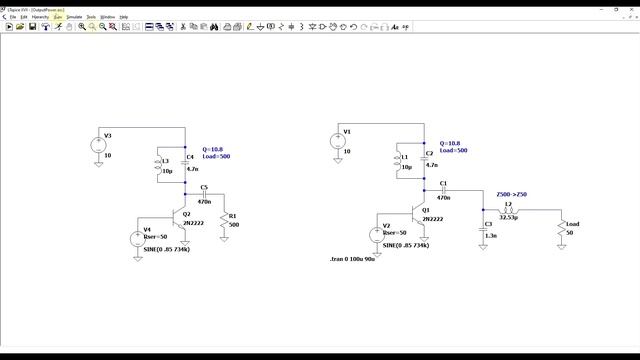The width and height of the screenshot is (640, 360).
Task: Click the 'Z500->Z50' comment text
Action: click(511, 194)
